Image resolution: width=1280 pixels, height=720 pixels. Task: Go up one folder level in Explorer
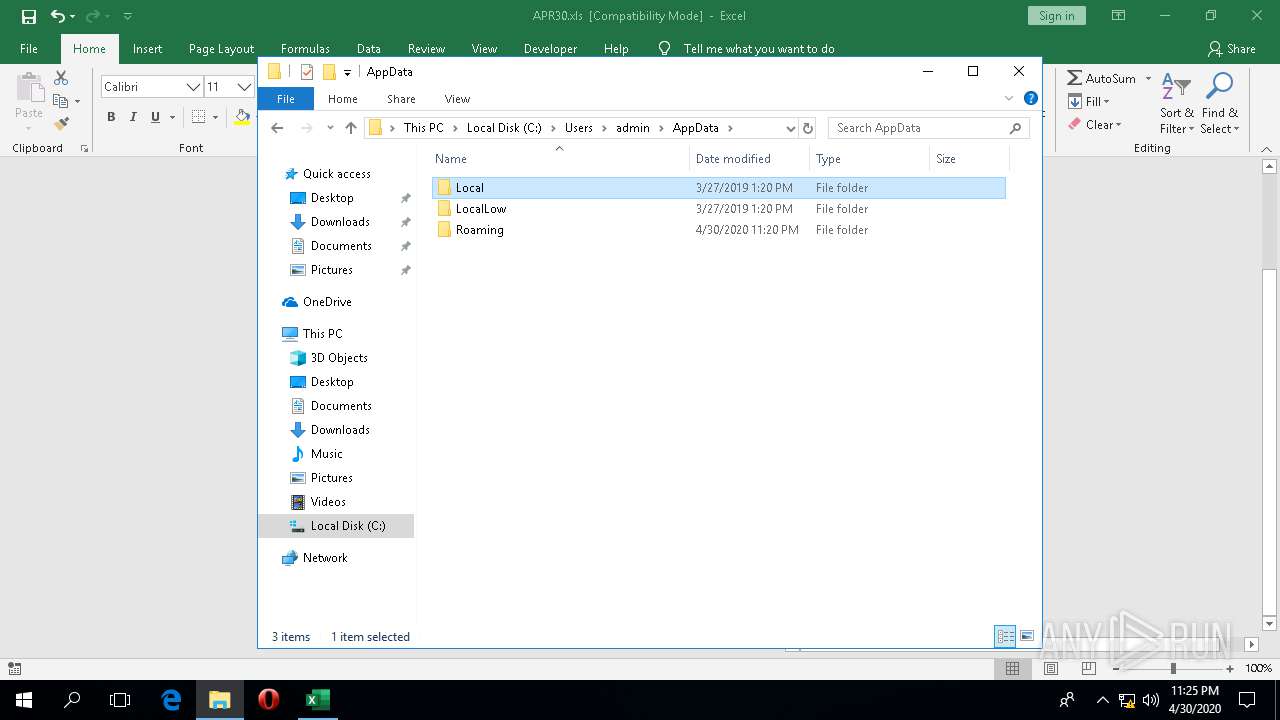tap(351, 128)
